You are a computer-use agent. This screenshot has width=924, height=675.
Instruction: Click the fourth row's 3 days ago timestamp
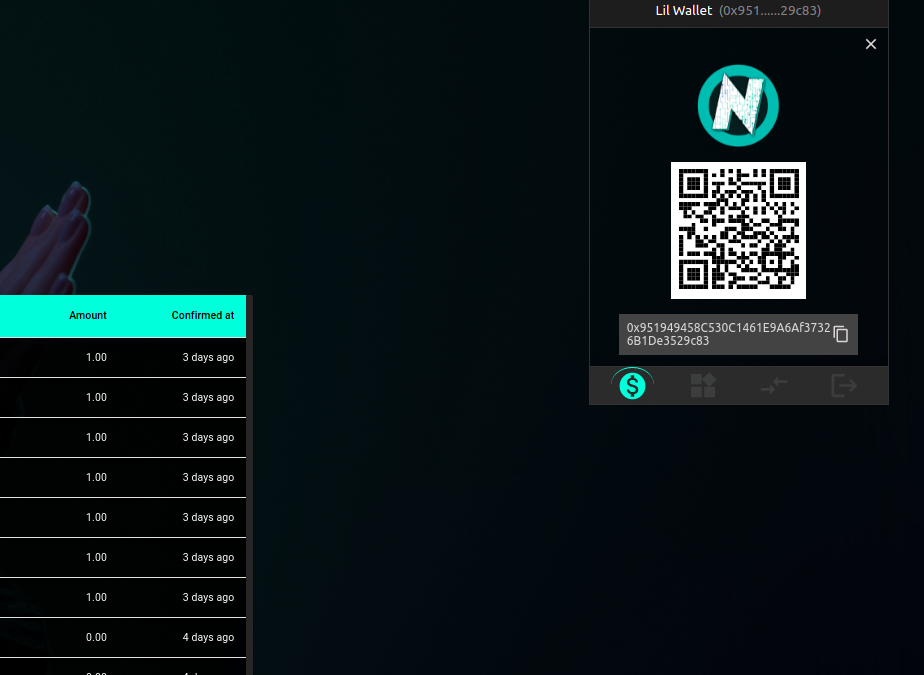coord(208,477)
